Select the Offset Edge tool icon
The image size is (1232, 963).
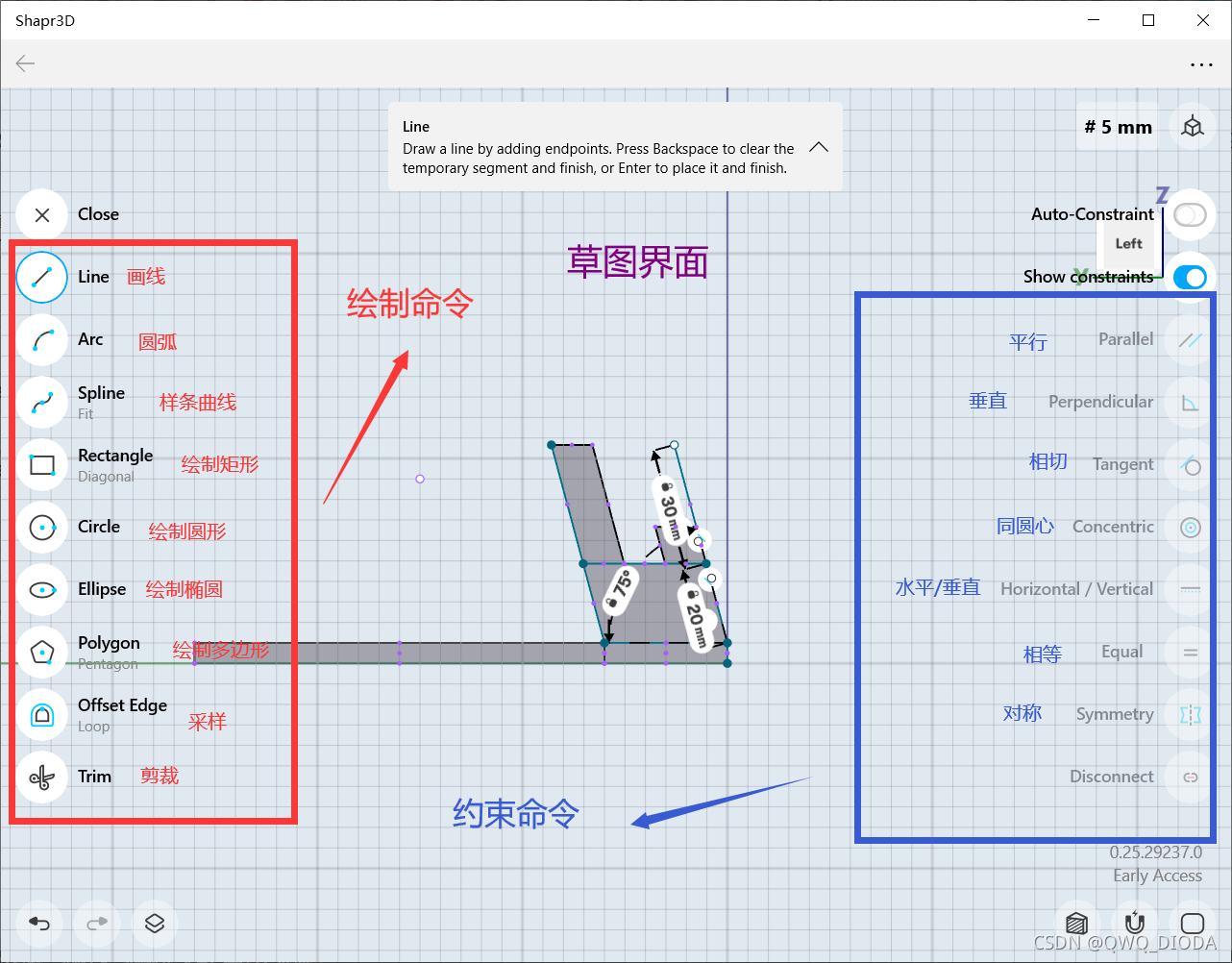point(41,714)
